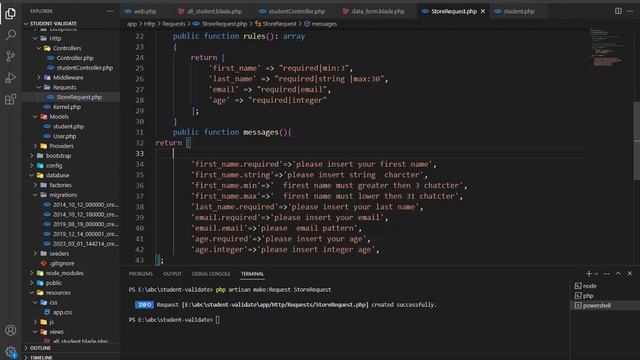The width and height of the screenshot is (640, 360).
Task: Open the Source Control view
Action: (x=11, y=56)
